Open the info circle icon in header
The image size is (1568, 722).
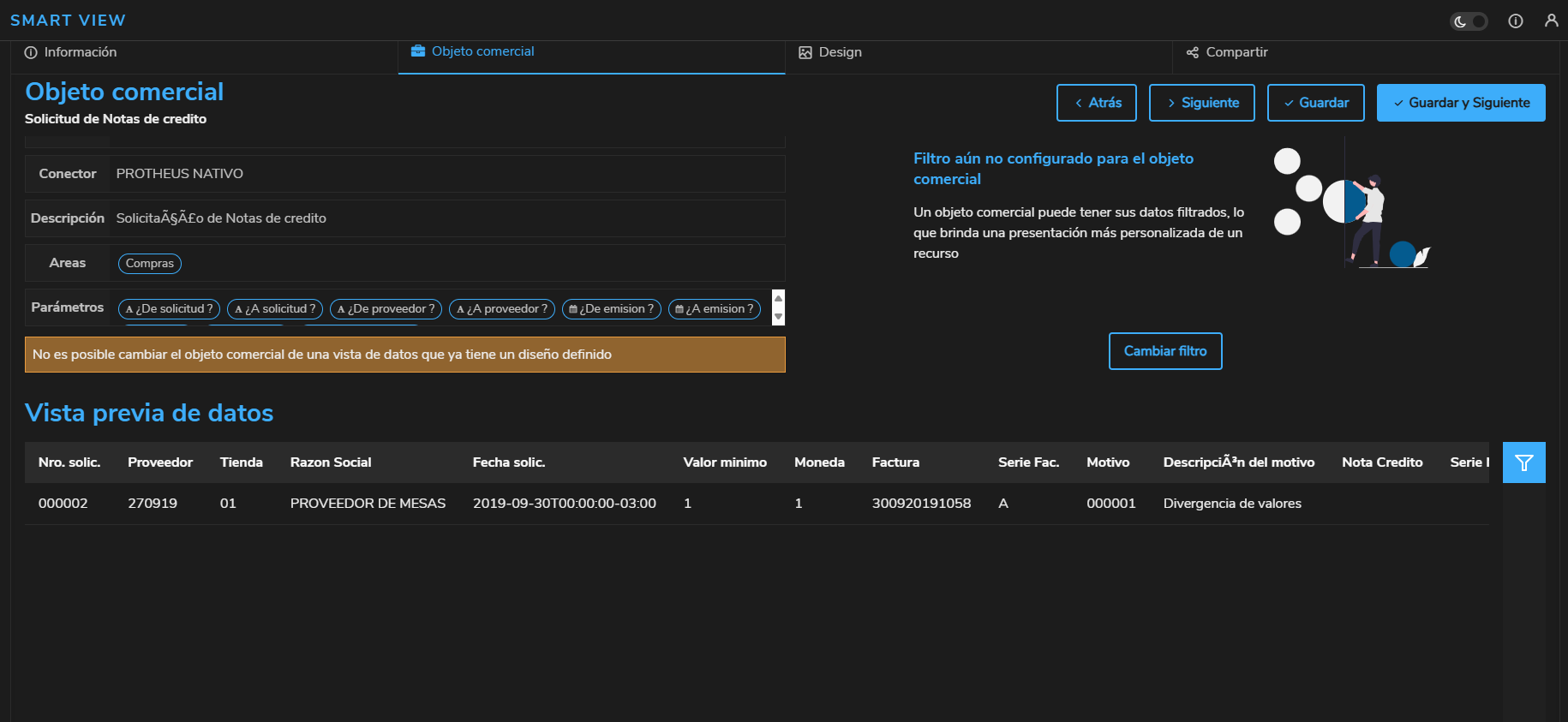click(x=1516, y=21)
